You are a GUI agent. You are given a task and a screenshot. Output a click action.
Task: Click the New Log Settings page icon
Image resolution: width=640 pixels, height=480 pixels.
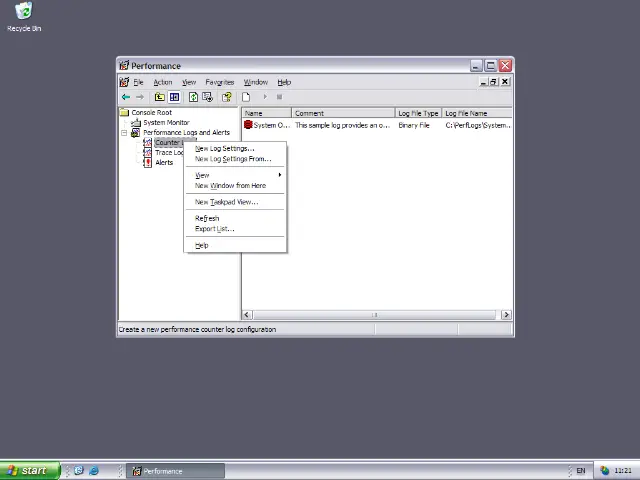[x=246, y=97]
